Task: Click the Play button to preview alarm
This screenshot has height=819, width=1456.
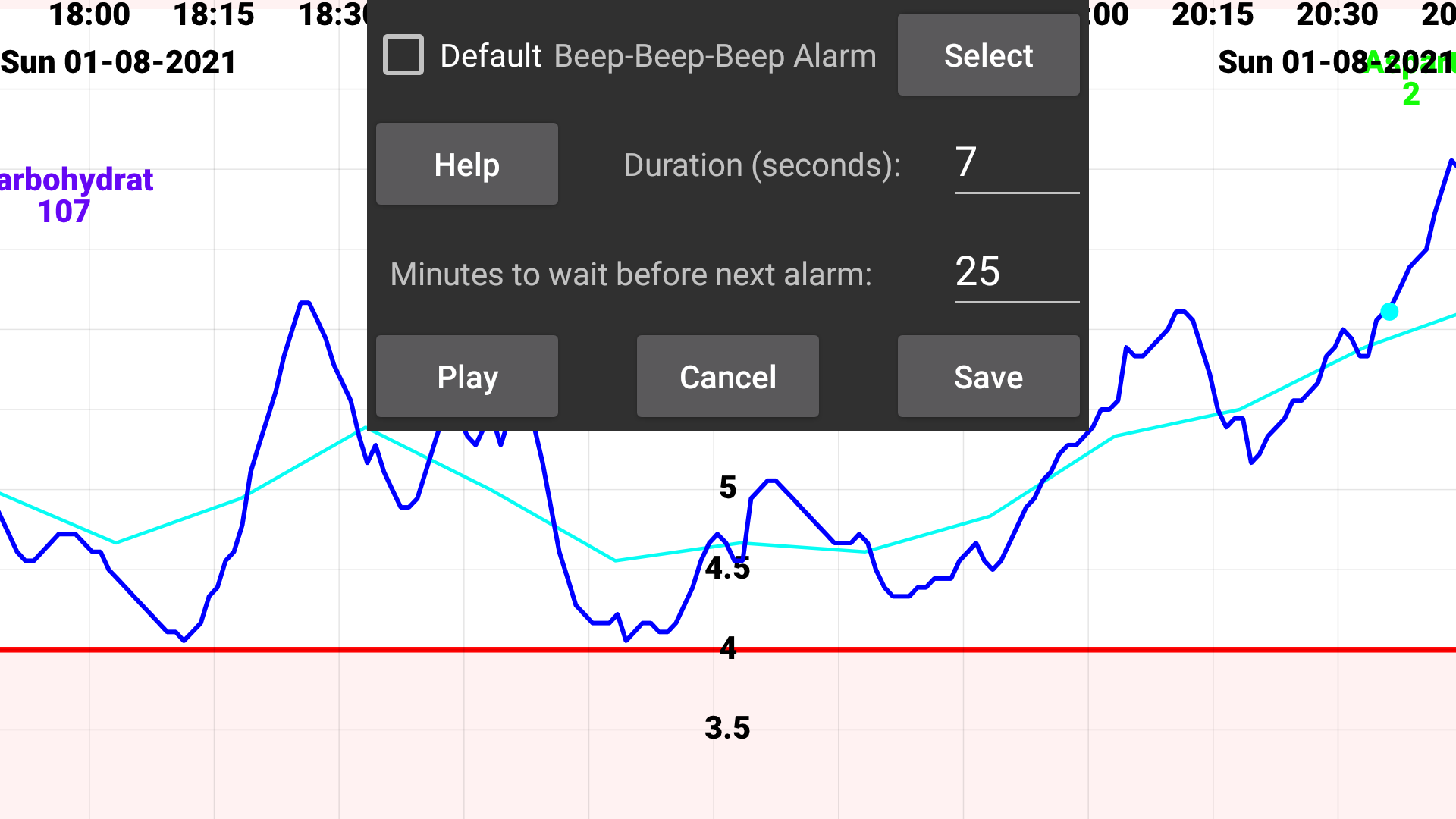Action: pos(467,376)
